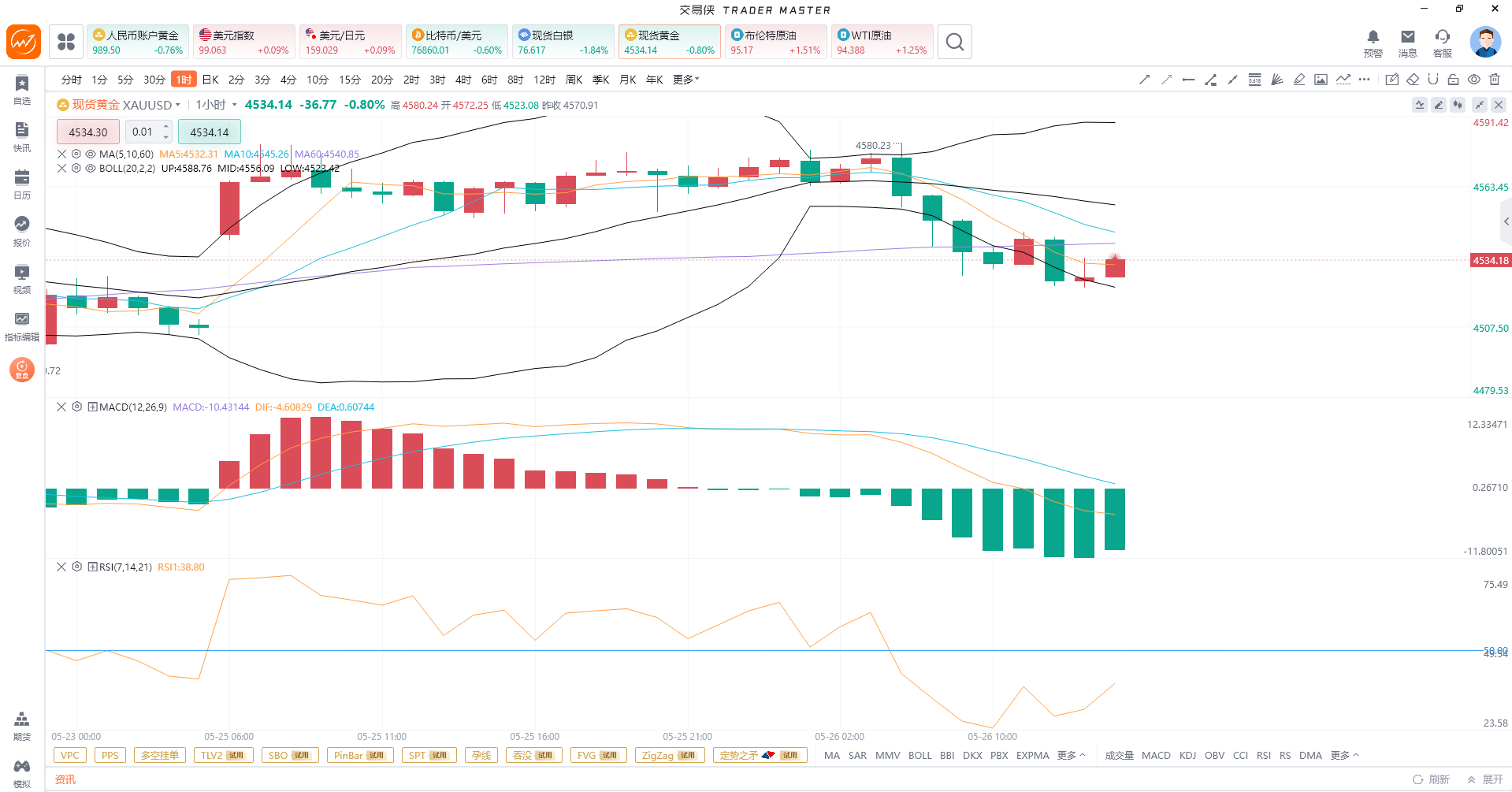This screenshot has width=1512, height=792.
Task: Open 指标编辑 in the sidebar
Action: (22, 326)
